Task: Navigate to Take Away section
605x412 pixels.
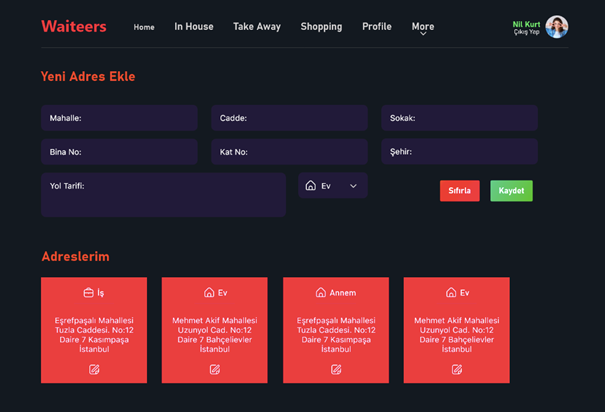Action: 257,27
